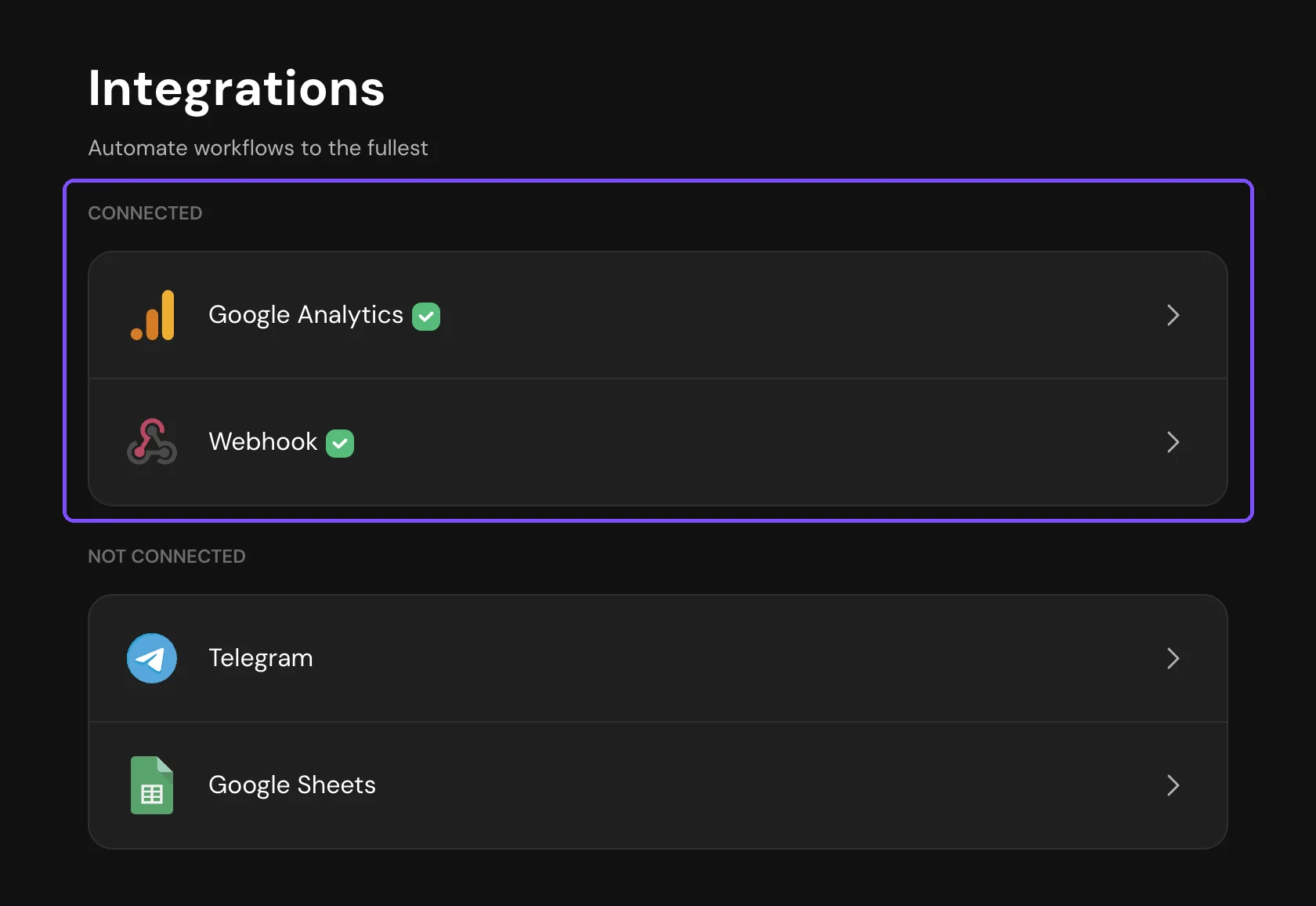Select the Google Analytics label
1316x906 pixels.
305,315
